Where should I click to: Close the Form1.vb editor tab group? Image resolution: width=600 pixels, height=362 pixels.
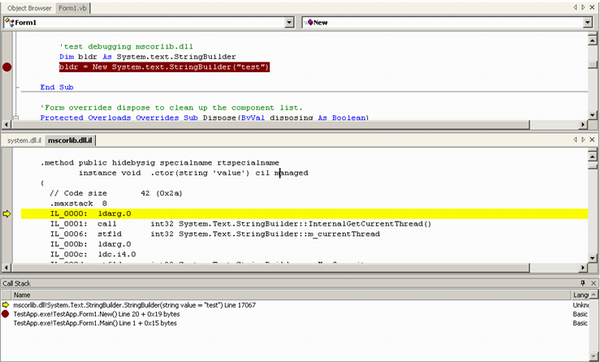592,8
